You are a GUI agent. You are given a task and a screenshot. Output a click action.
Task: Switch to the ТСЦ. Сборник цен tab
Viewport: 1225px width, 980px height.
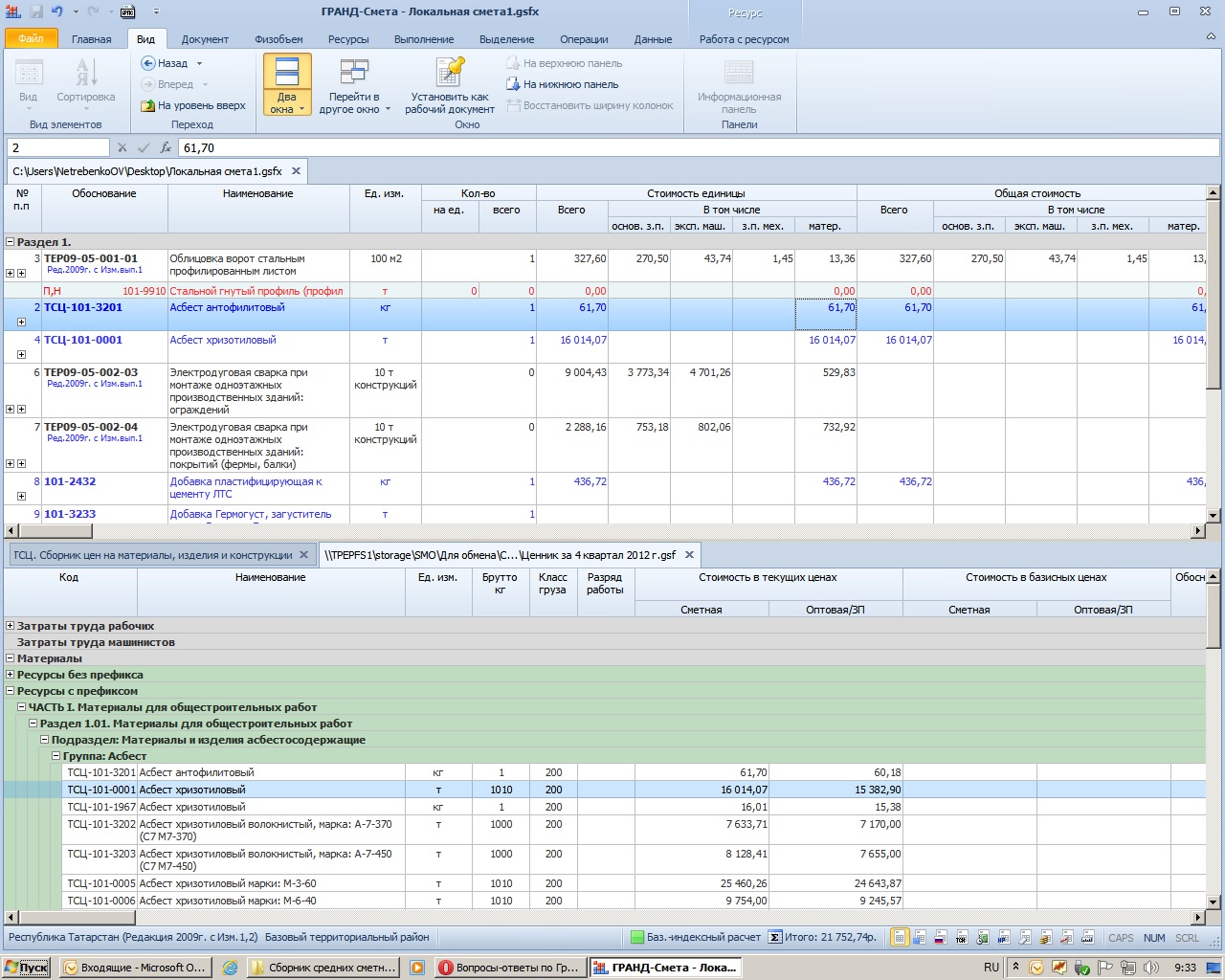click(x=153, y=555)
